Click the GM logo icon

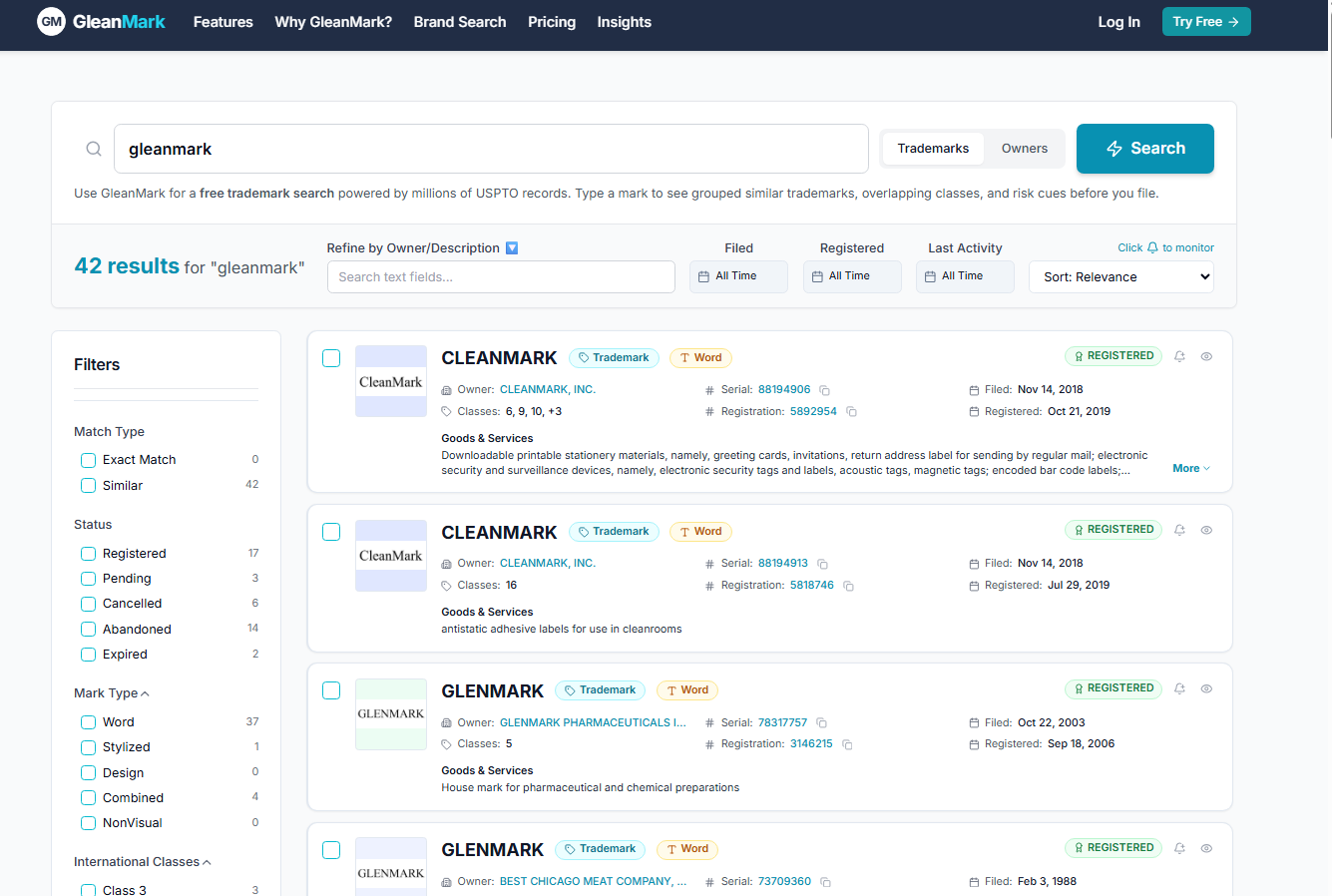pyautogui.click(x=51, y=21)
